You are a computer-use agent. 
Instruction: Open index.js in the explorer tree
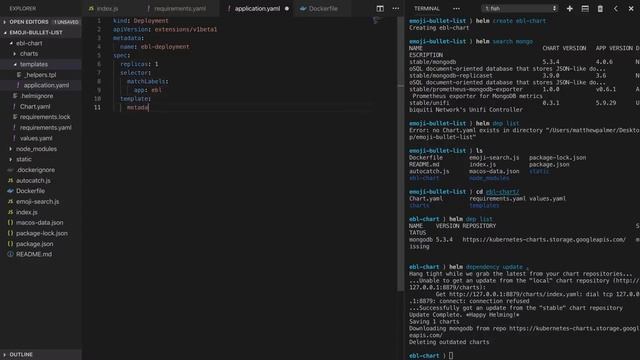tap(27, 212)
